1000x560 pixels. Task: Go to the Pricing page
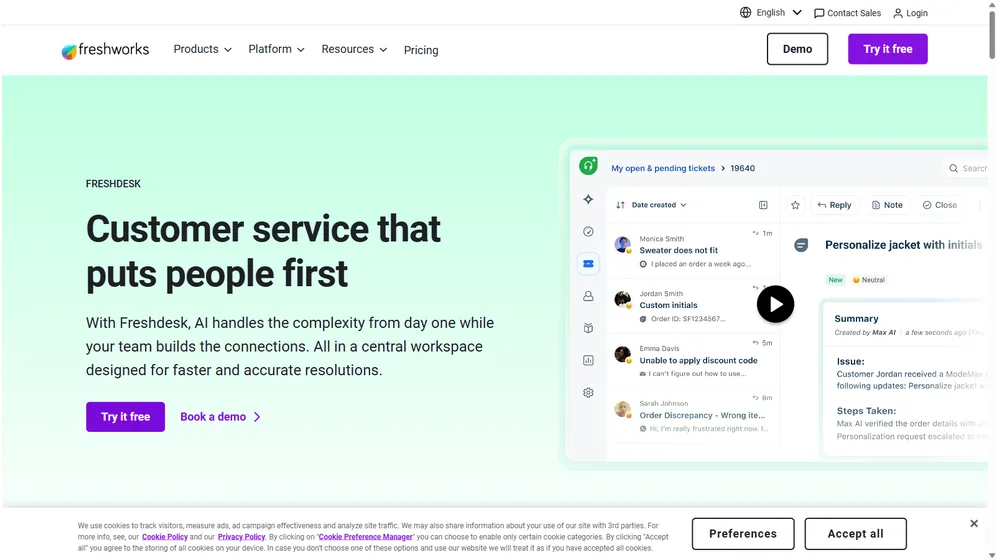[x=421, y=50]
